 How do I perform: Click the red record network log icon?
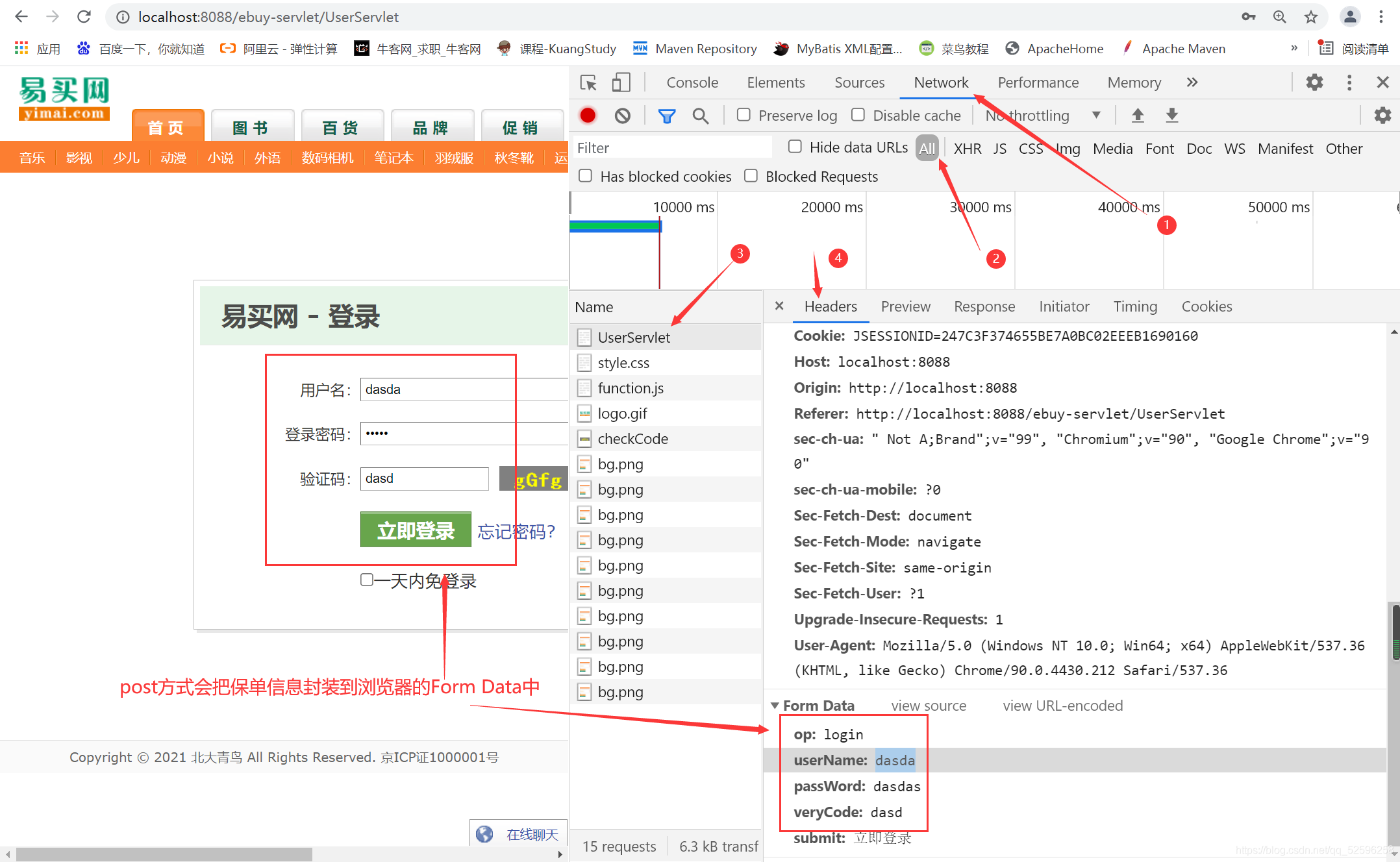click(588, 116)
